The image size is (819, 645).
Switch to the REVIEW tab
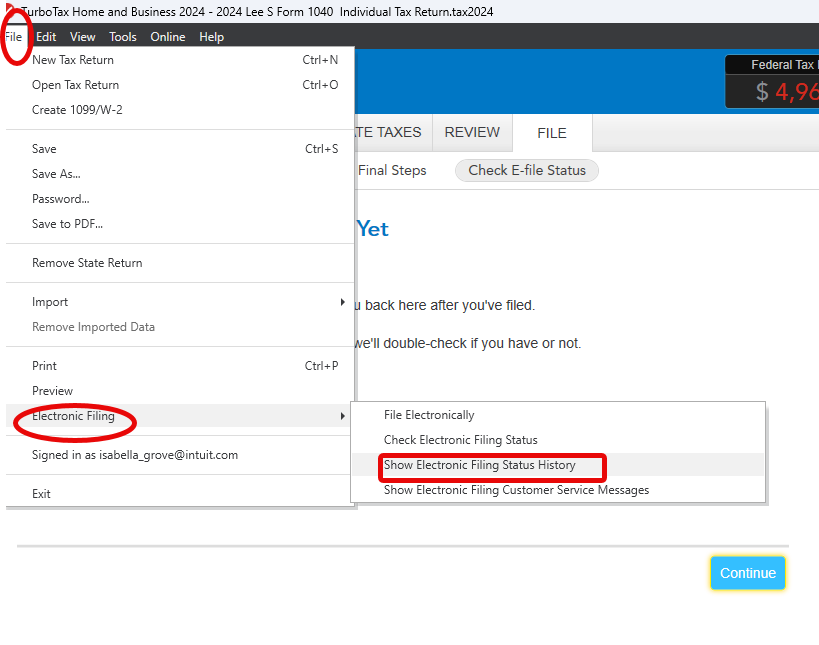[x=472, y=133]
